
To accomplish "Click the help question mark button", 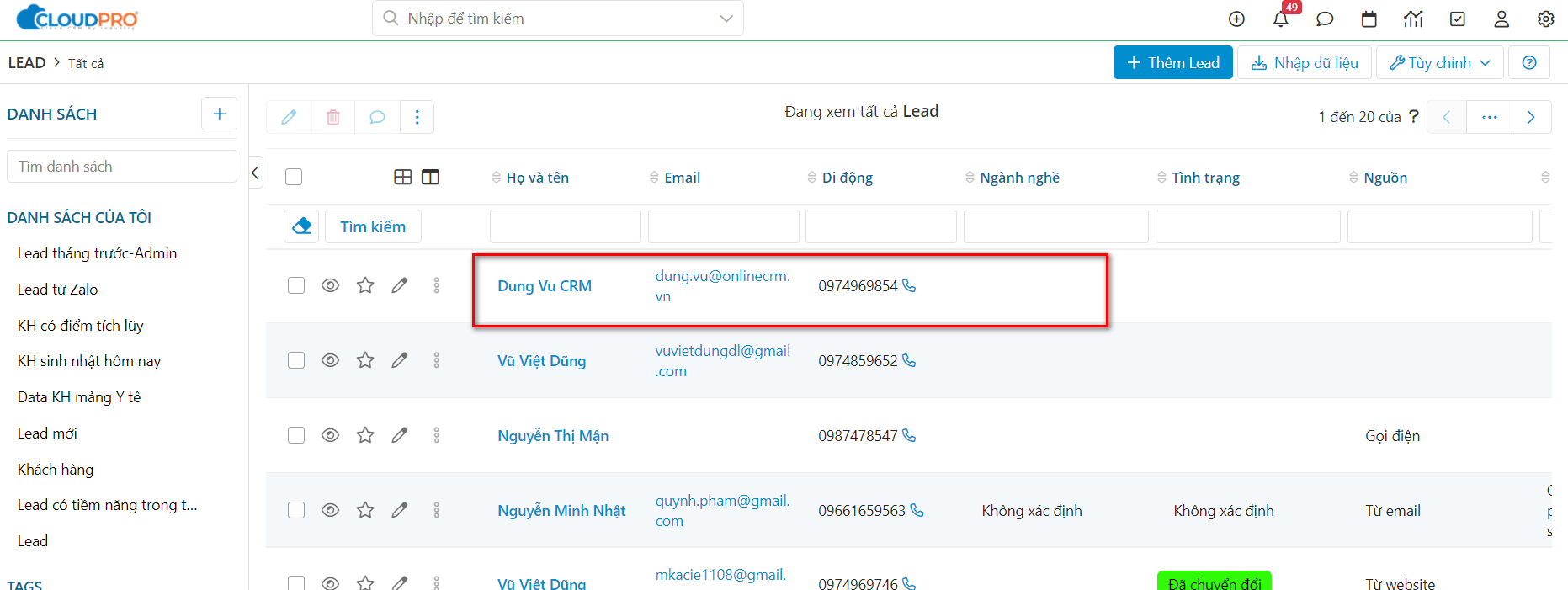I will [x=1529, y=62].
